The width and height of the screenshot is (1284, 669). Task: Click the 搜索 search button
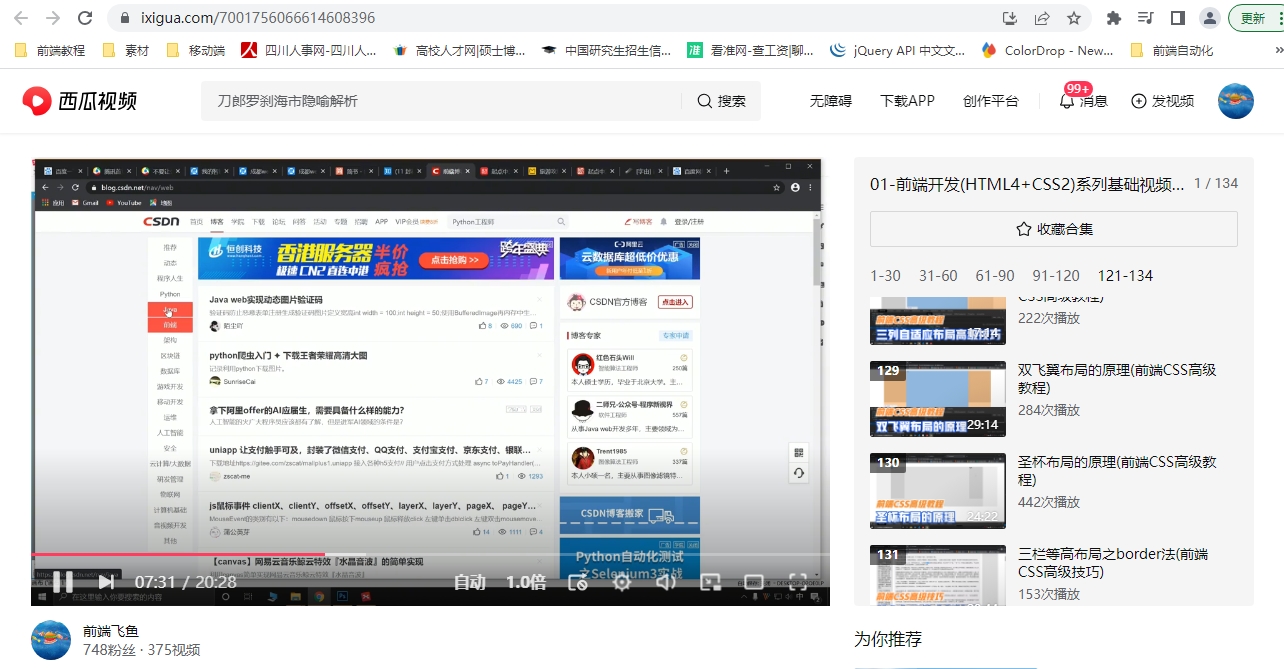721,101
